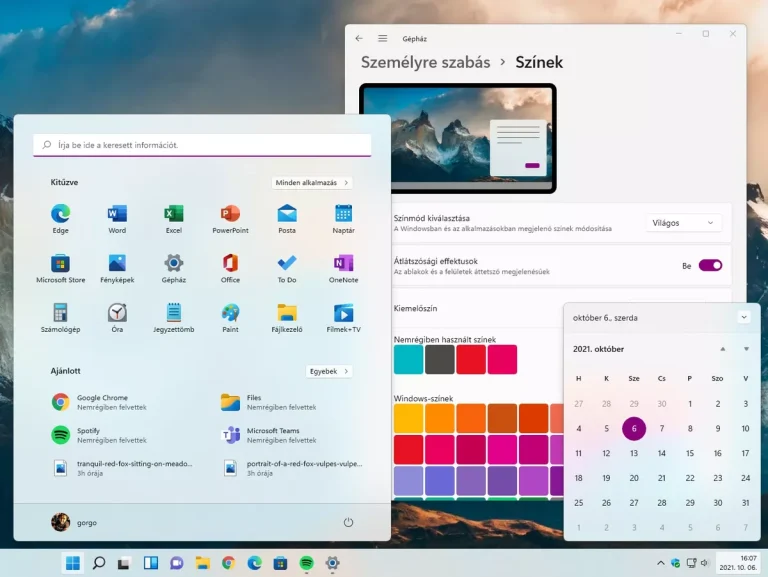The width and height of the screenshot is (768, 577).
Task: Open Számológép calculator app
Action: coord(61,318)
